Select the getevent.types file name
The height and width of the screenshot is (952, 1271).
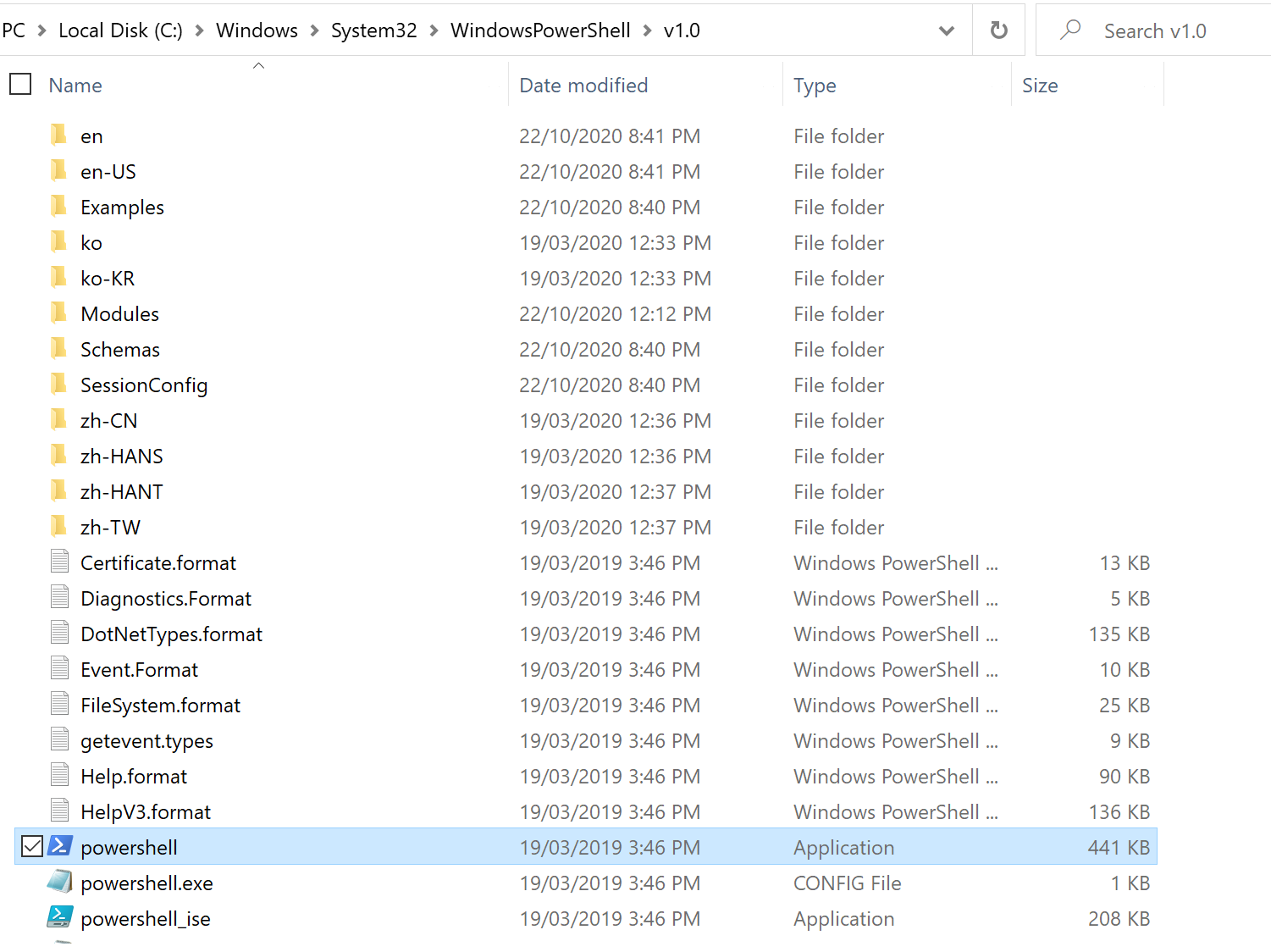146,741
